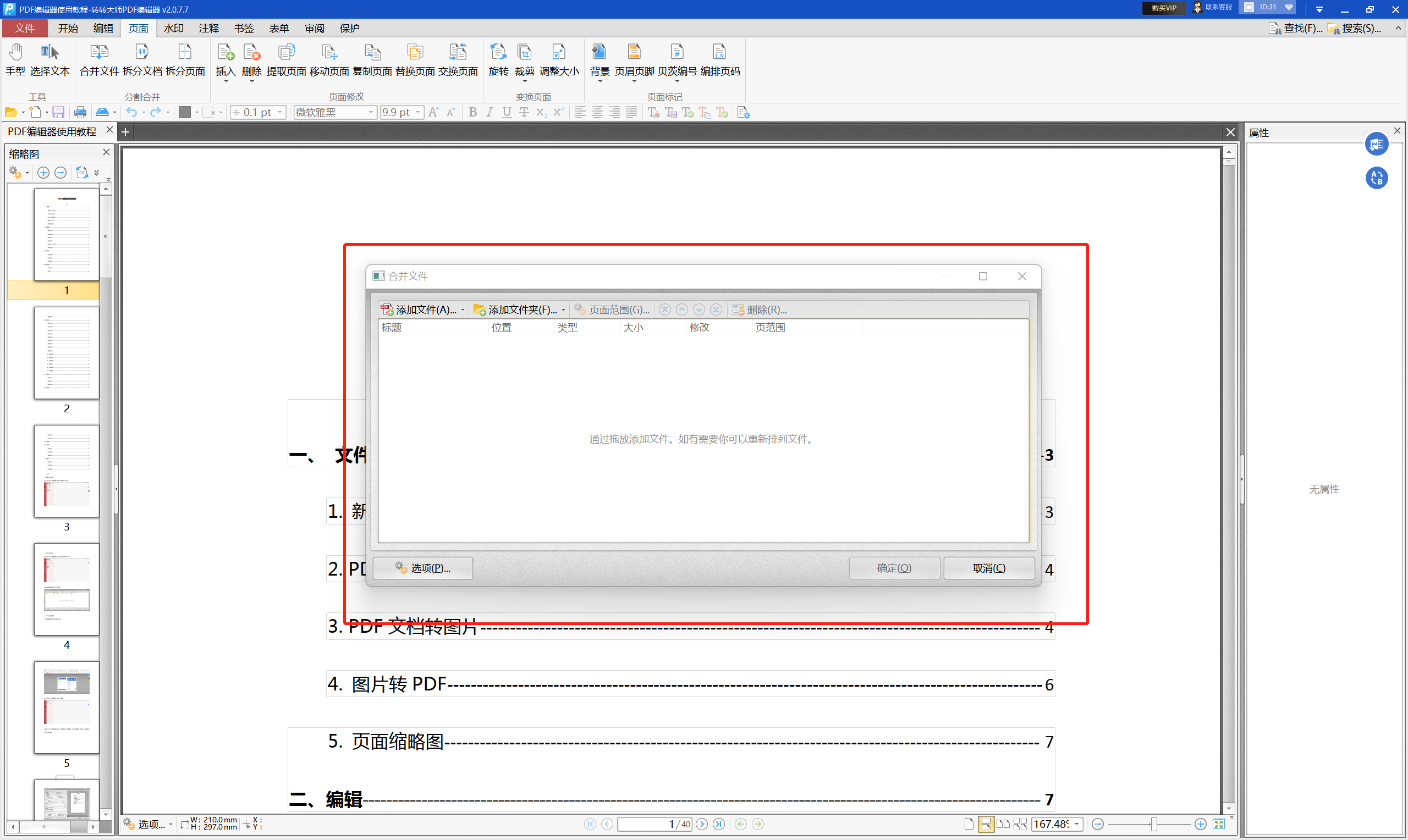Viewport: 1408px width, 840px height.
Task: Expand the Add Files (添加文件) dropdown arrow
Action: point(463,310)
